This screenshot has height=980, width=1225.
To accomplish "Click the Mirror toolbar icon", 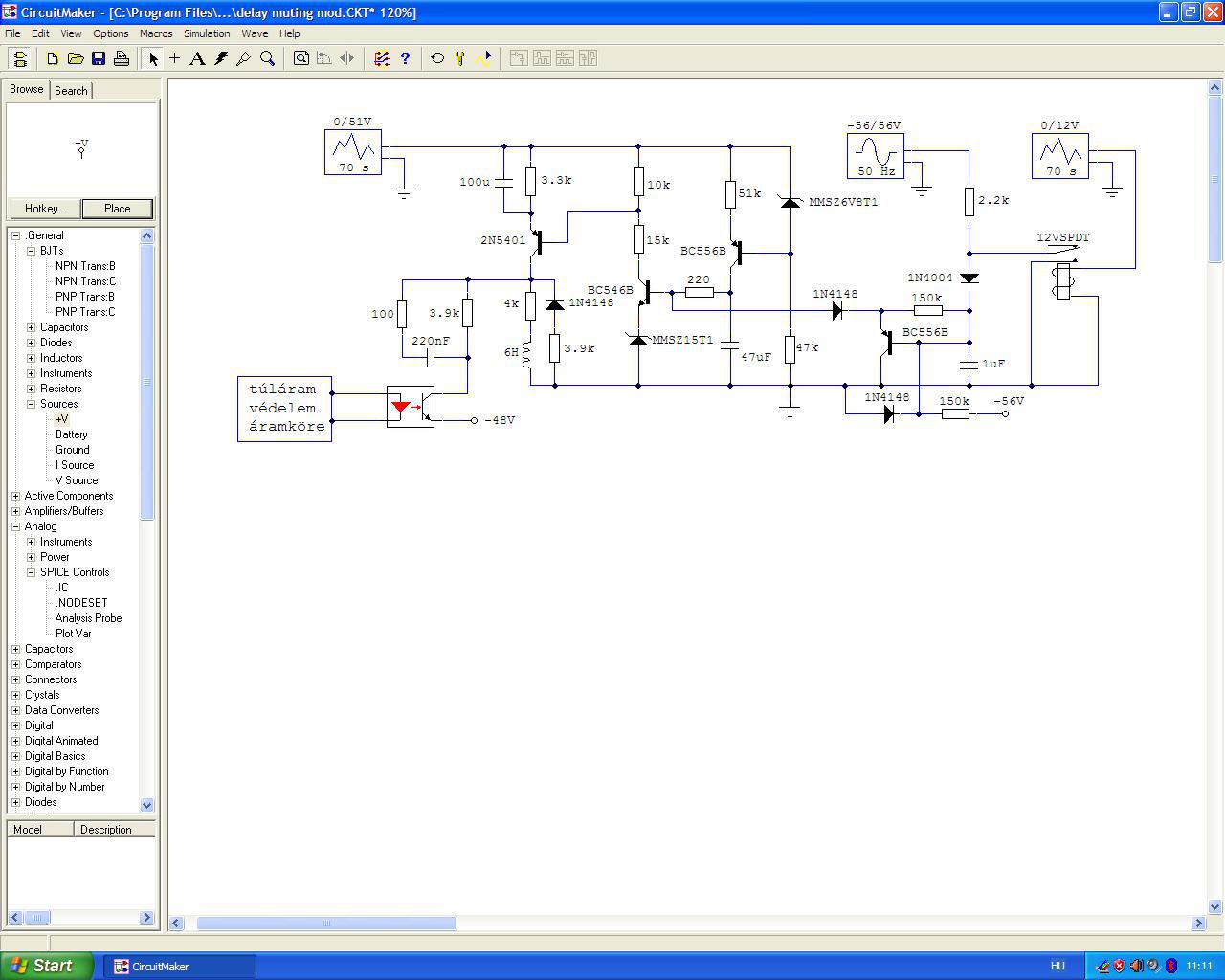I will coord(347,58).
